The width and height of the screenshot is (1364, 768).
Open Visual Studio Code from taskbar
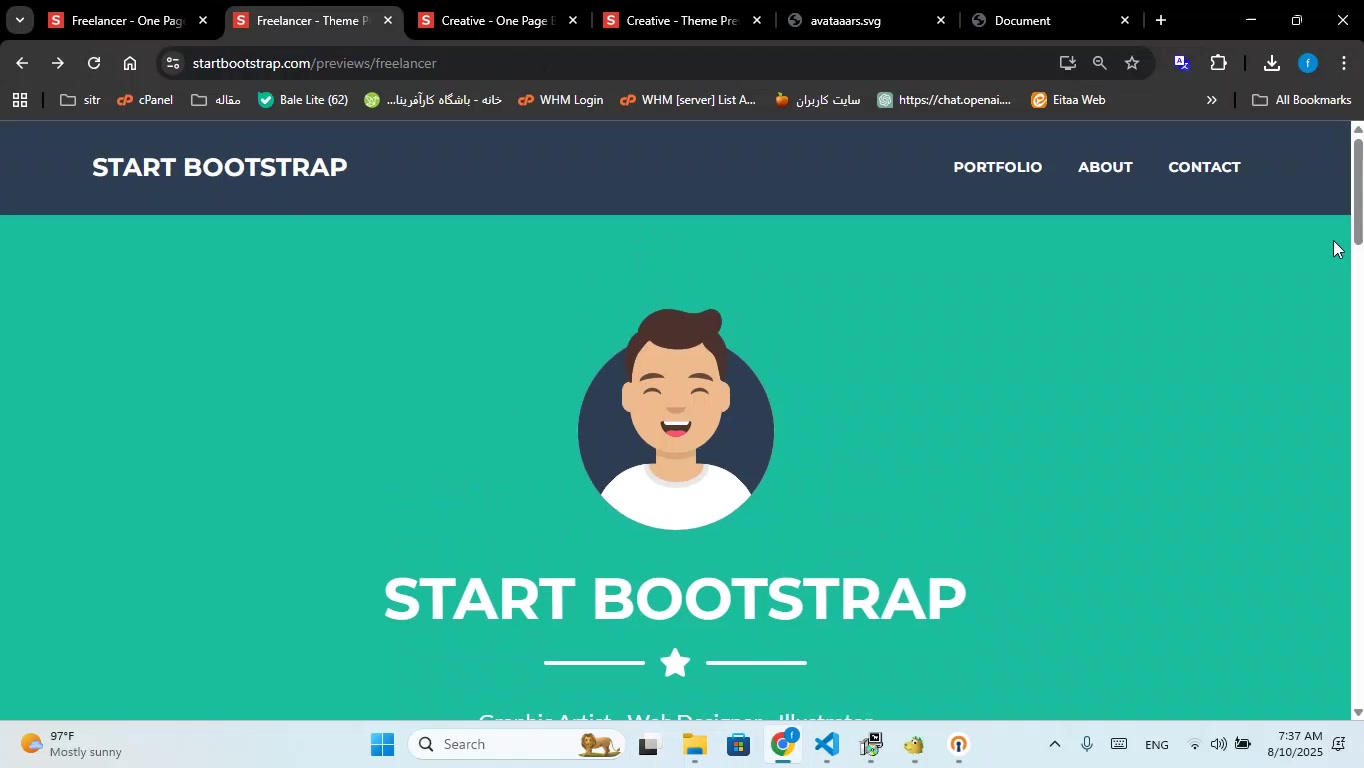(x=826, y=744)
